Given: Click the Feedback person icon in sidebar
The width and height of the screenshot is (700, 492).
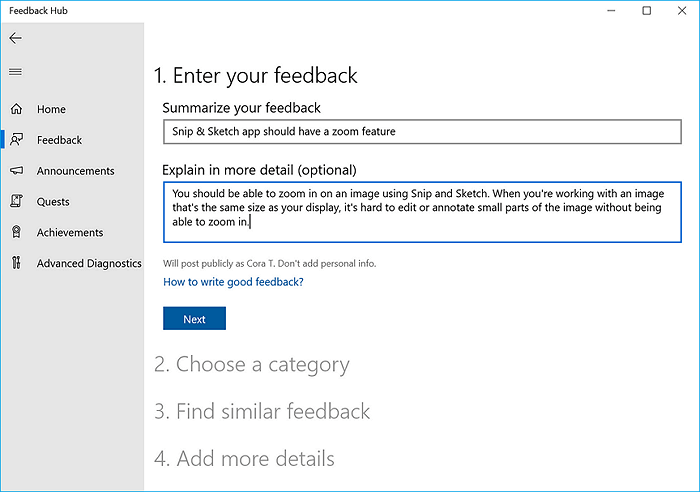Looking at the screenshot, I should point(16,140).
